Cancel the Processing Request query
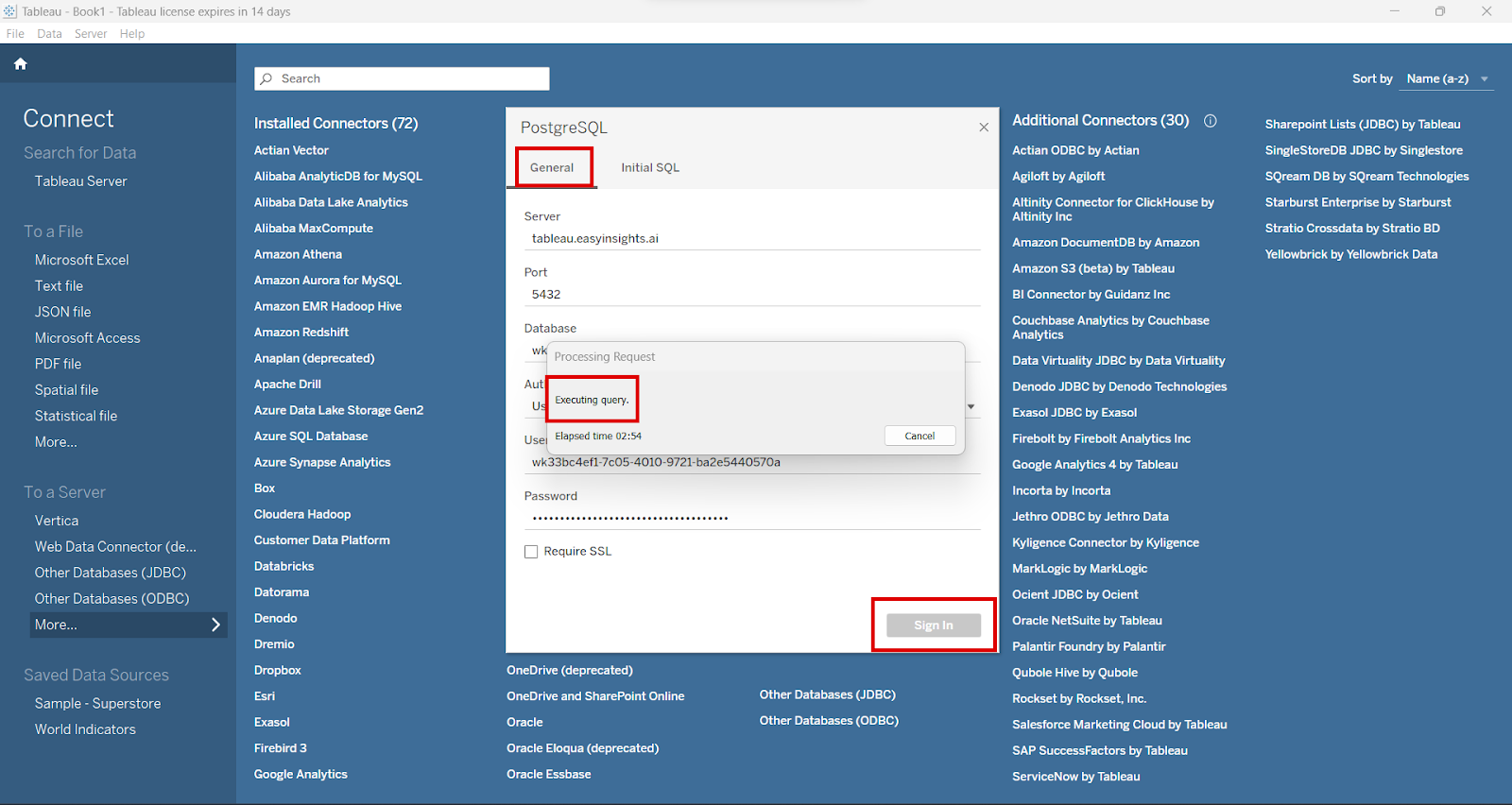 pyautogui.click(x=919, y=436)
